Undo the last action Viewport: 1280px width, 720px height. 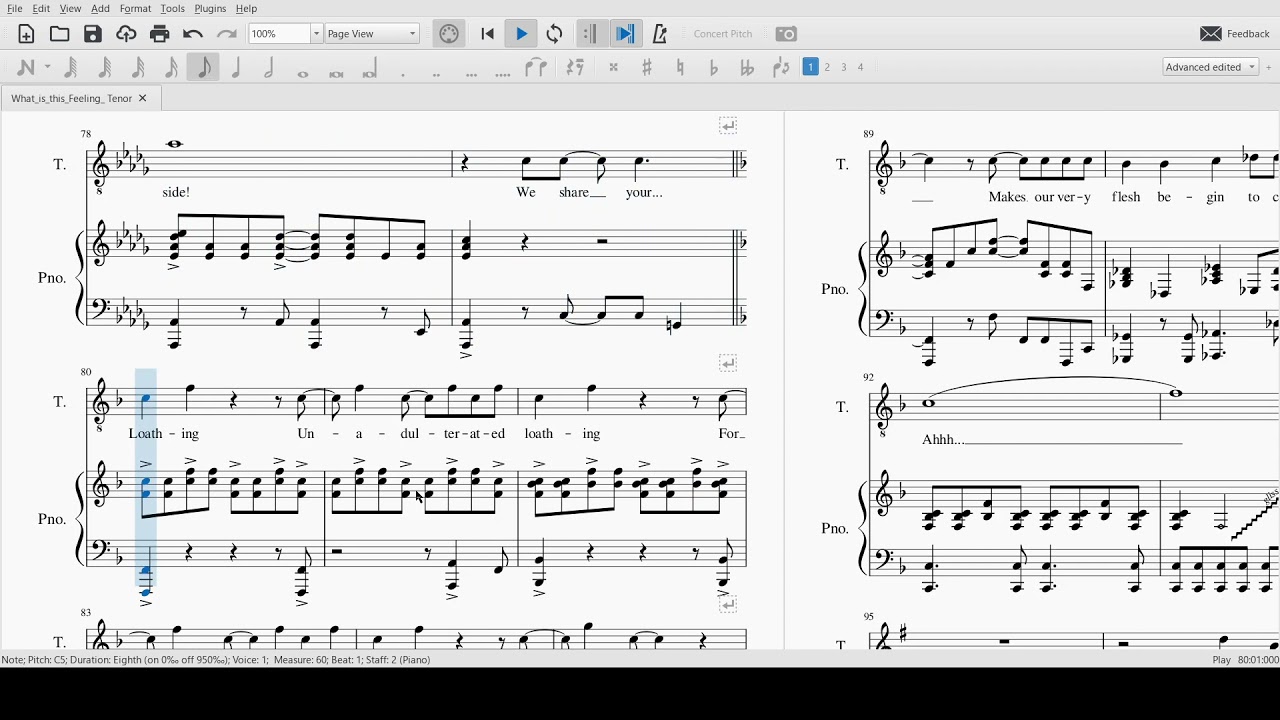[x=193, y=34]
